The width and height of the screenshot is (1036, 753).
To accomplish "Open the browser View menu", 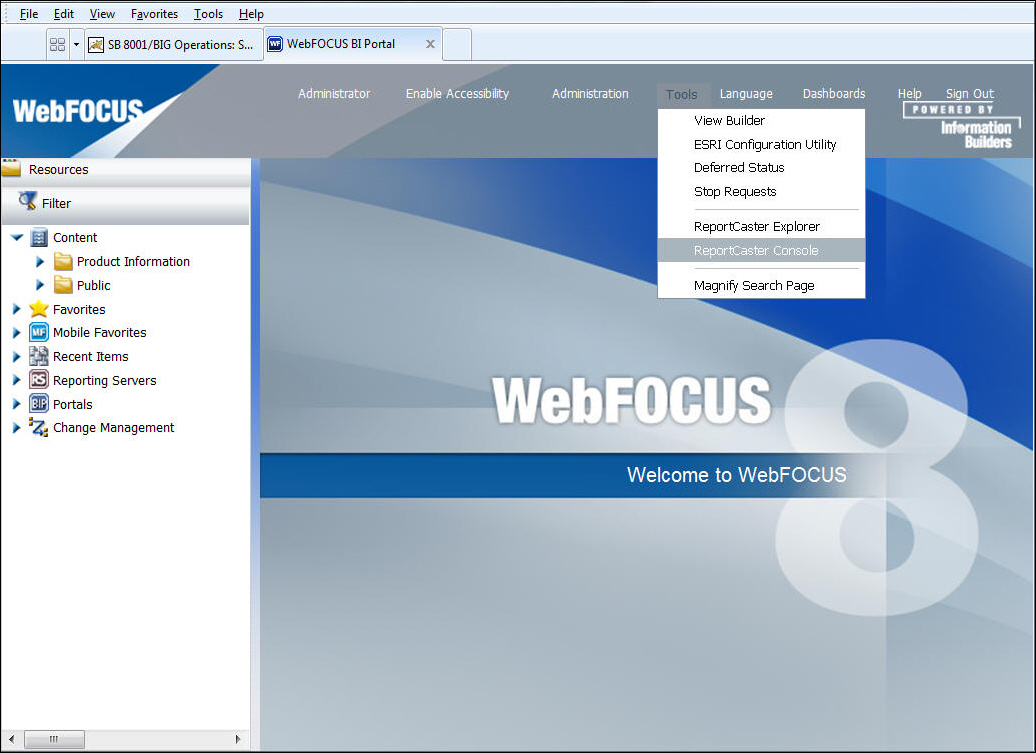I will click(x=102, y=13).
